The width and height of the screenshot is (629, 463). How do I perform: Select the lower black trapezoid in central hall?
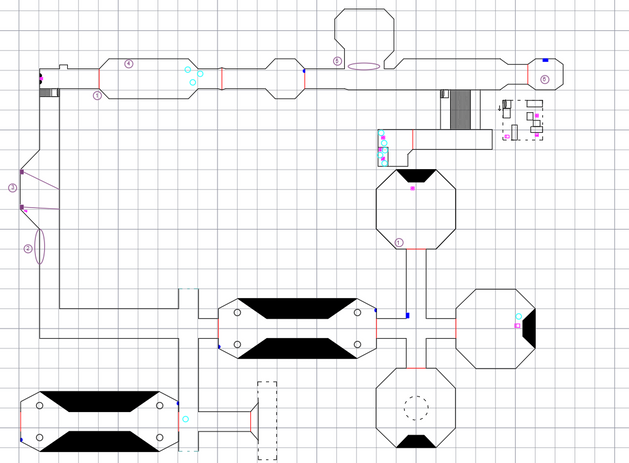297,348
